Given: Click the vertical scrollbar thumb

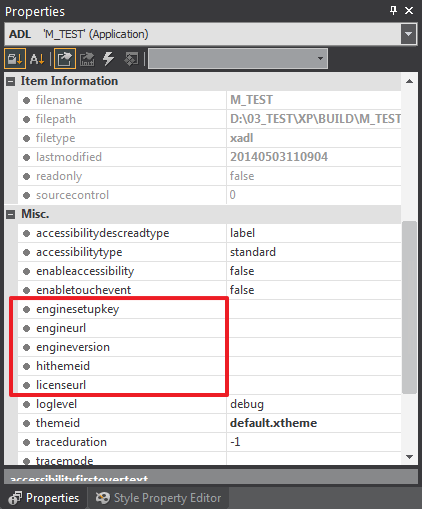Looking at the screenshot, I should pos(409,307).
